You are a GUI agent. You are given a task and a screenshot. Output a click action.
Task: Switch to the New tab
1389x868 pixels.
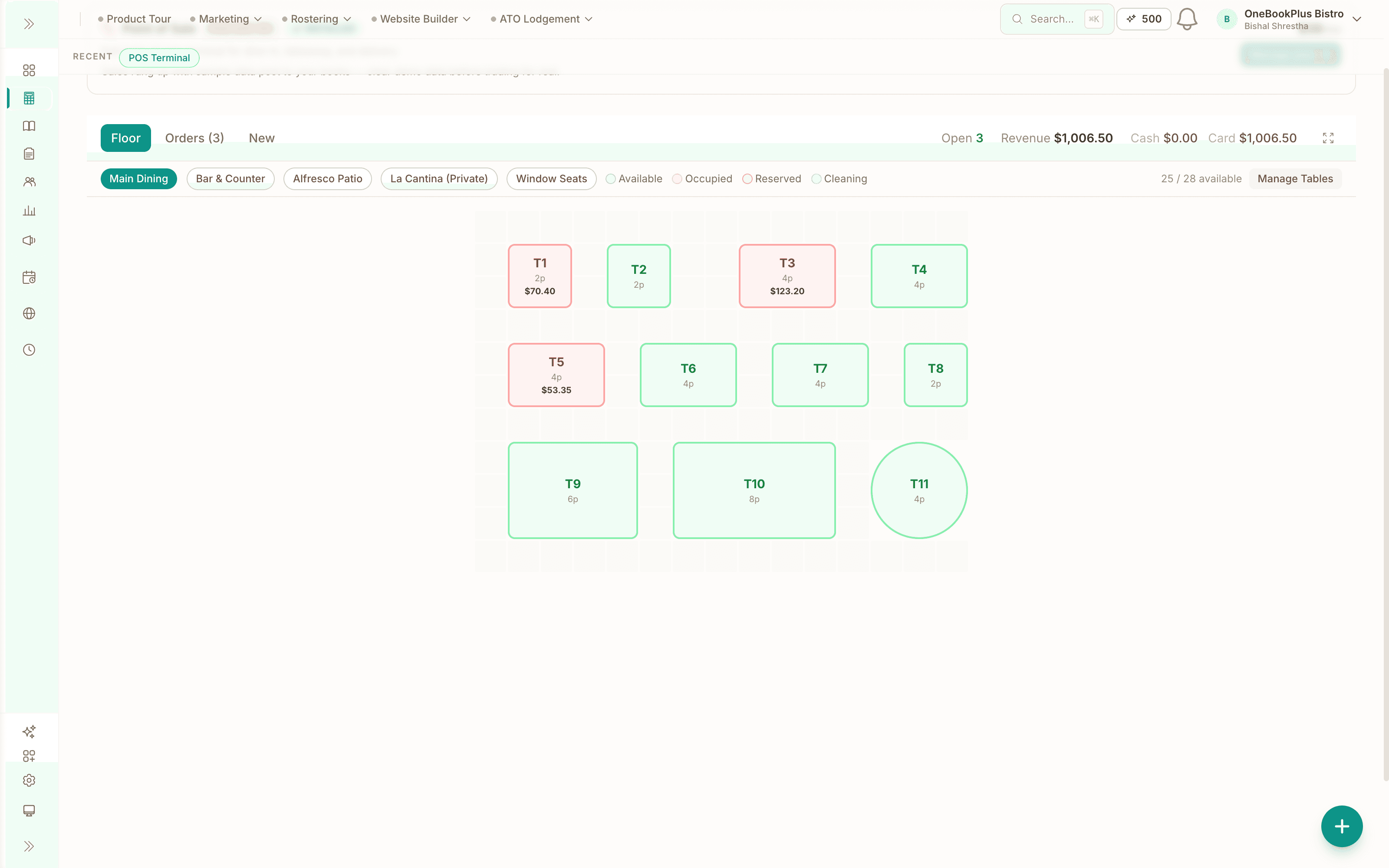coord(262,138)
